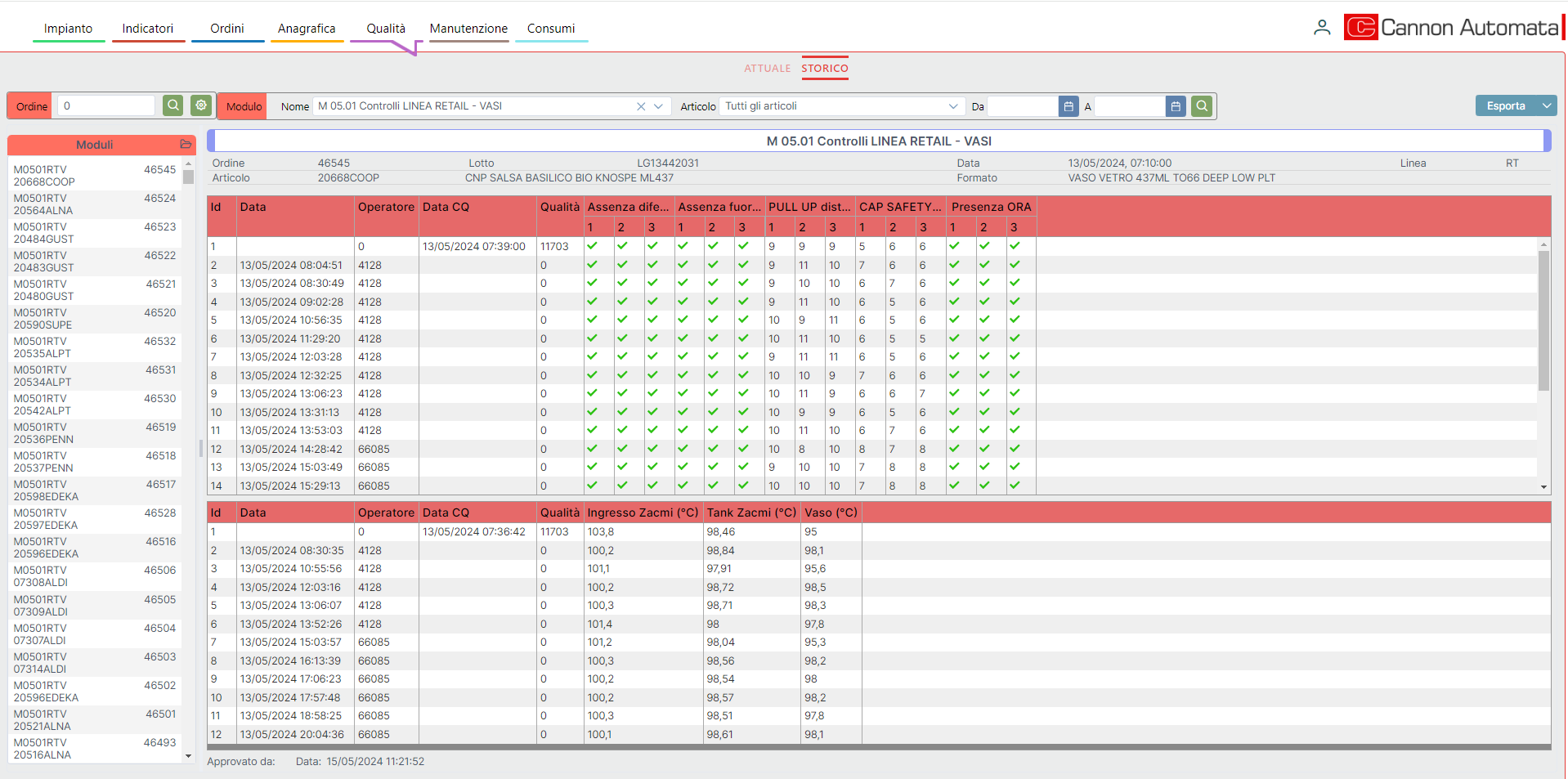This screenshot has height=779, width=1568.
Task: Clear the selected module name with X
Action: [641, 106]
